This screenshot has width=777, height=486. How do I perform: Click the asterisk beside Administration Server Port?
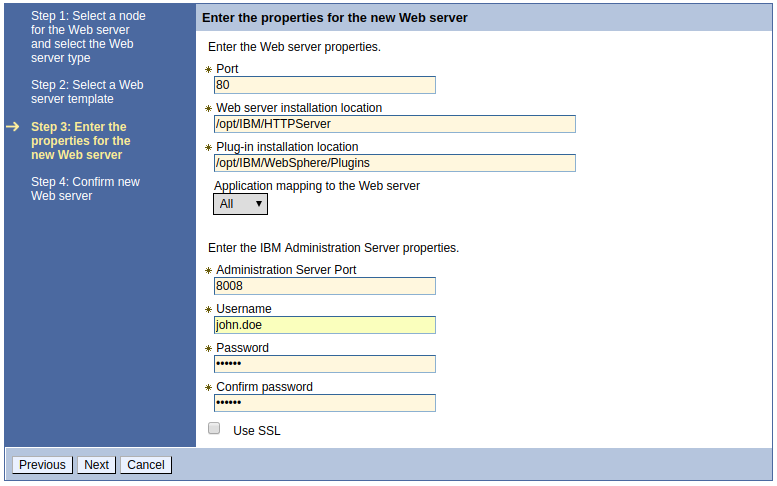click(209, 270)
